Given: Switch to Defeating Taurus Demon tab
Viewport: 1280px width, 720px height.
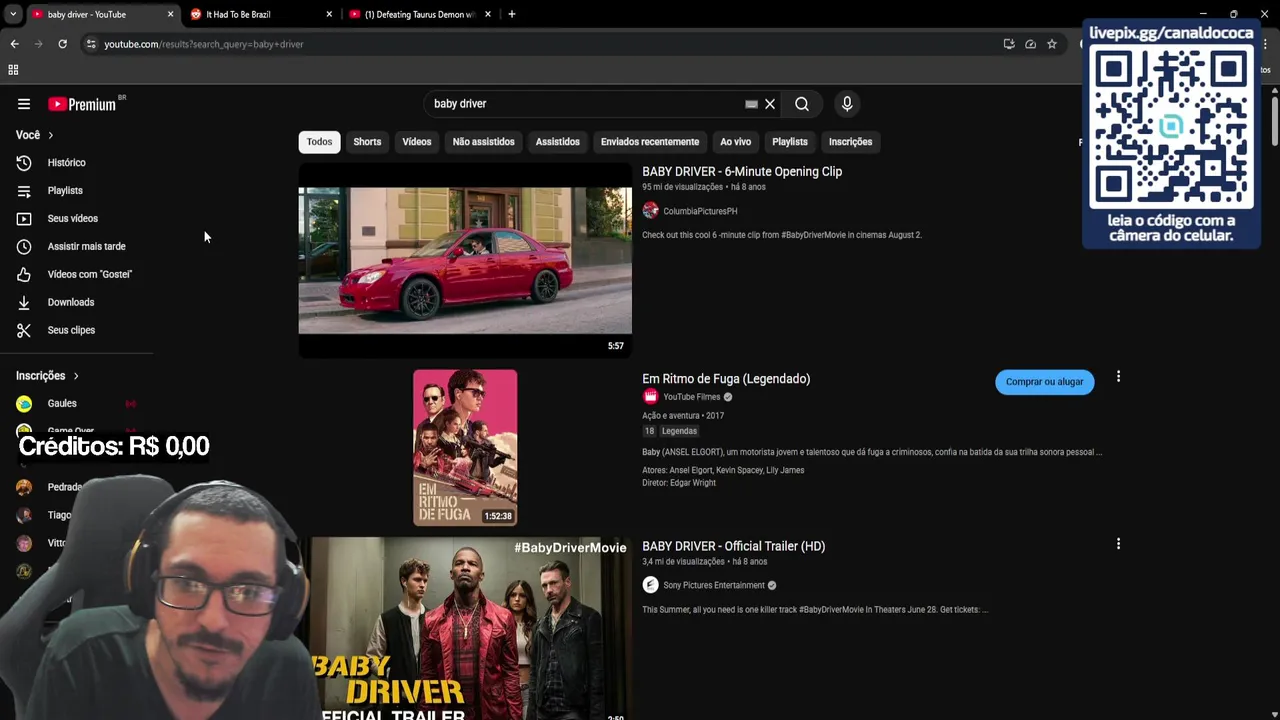Looking at the screenshot, I should tap(420, 15).
